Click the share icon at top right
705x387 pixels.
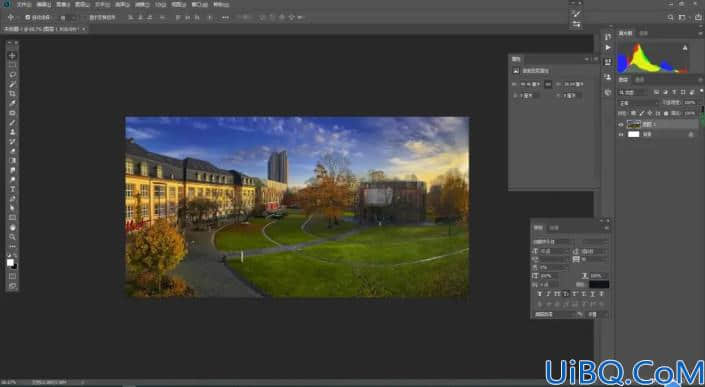pyautogui.click(x=698, y=17)
